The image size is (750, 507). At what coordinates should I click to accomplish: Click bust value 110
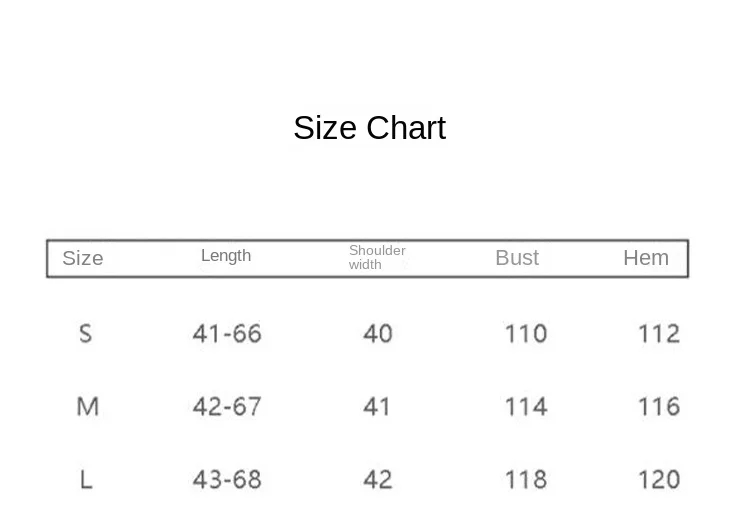pos(526,333)
